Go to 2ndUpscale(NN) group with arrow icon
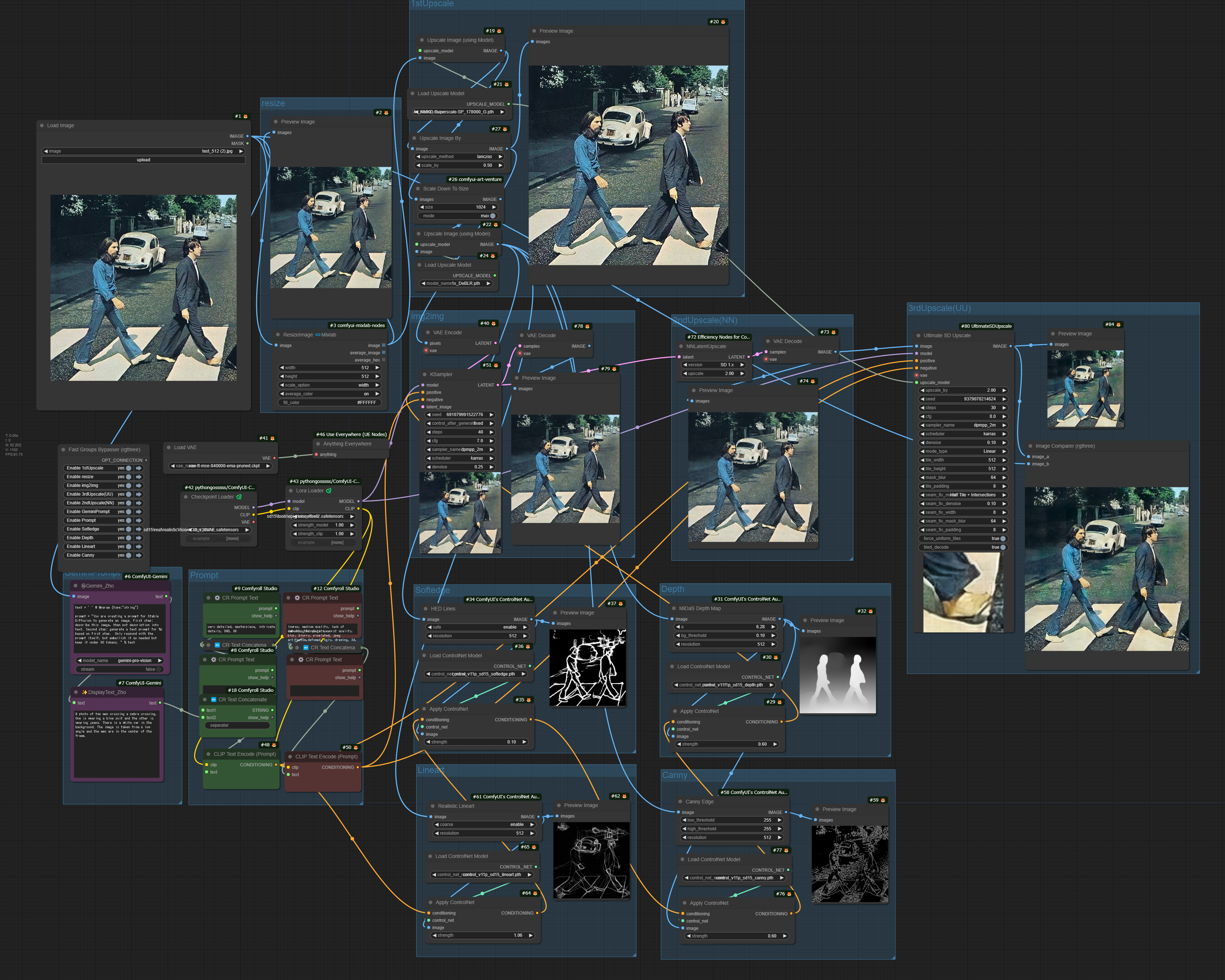The image size is (1225, 980). pos(138,503)
